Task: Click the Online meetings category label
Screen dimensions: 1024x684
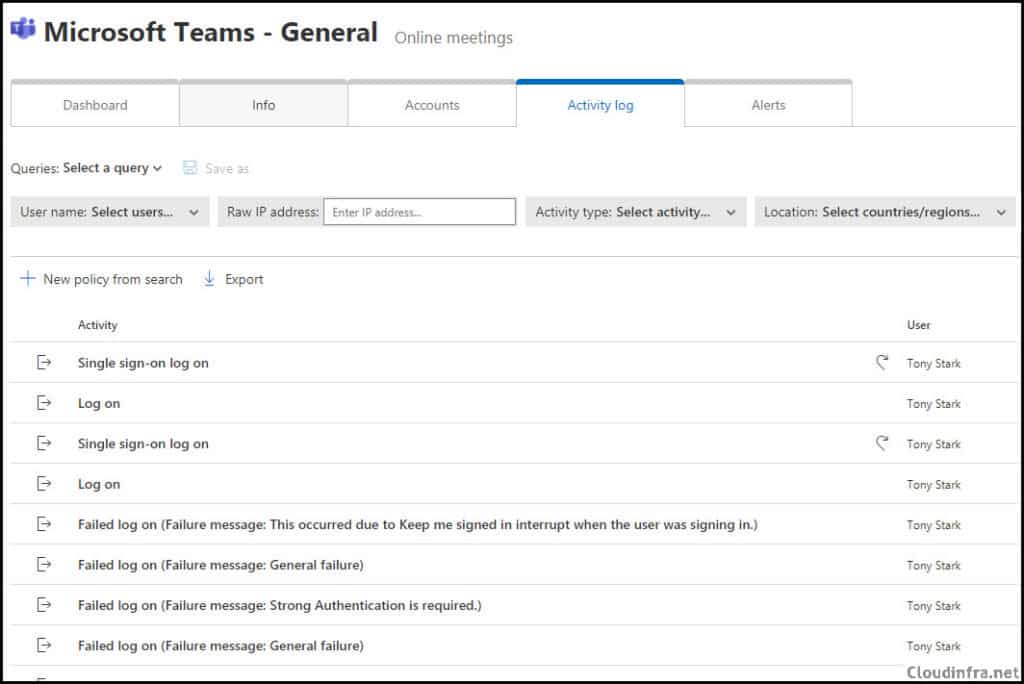Action: pyautogui.click(x=453, y=38)
